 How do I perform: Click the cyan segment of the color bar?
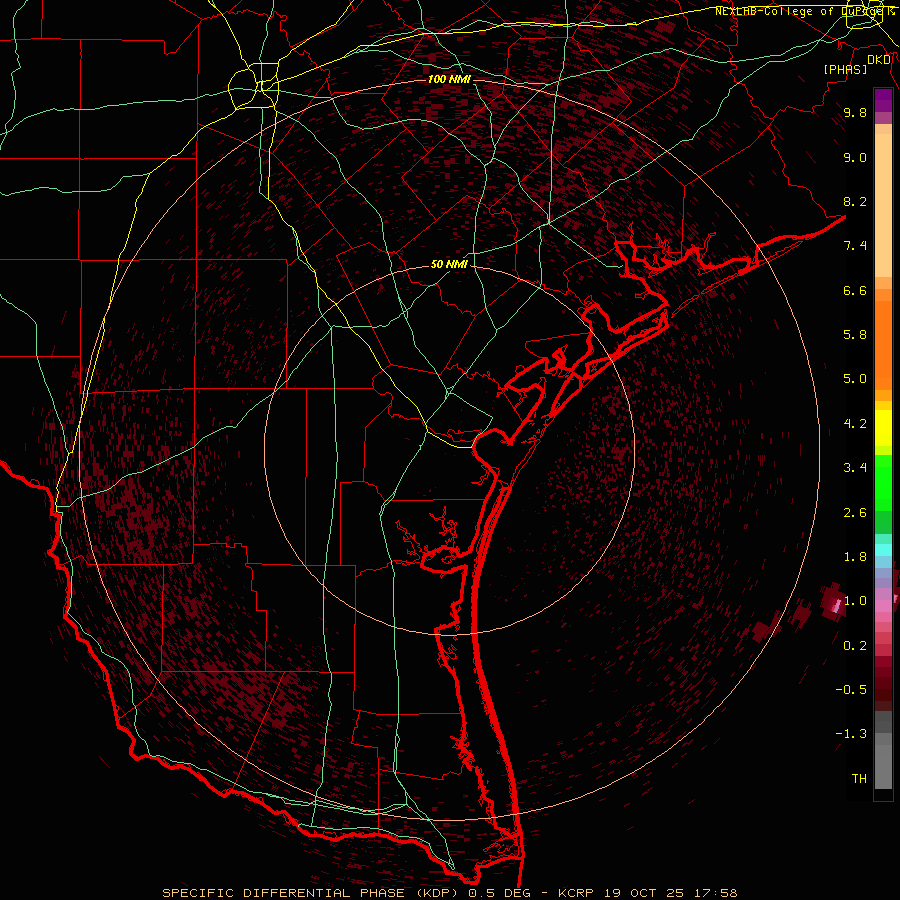tap(883, 550)
